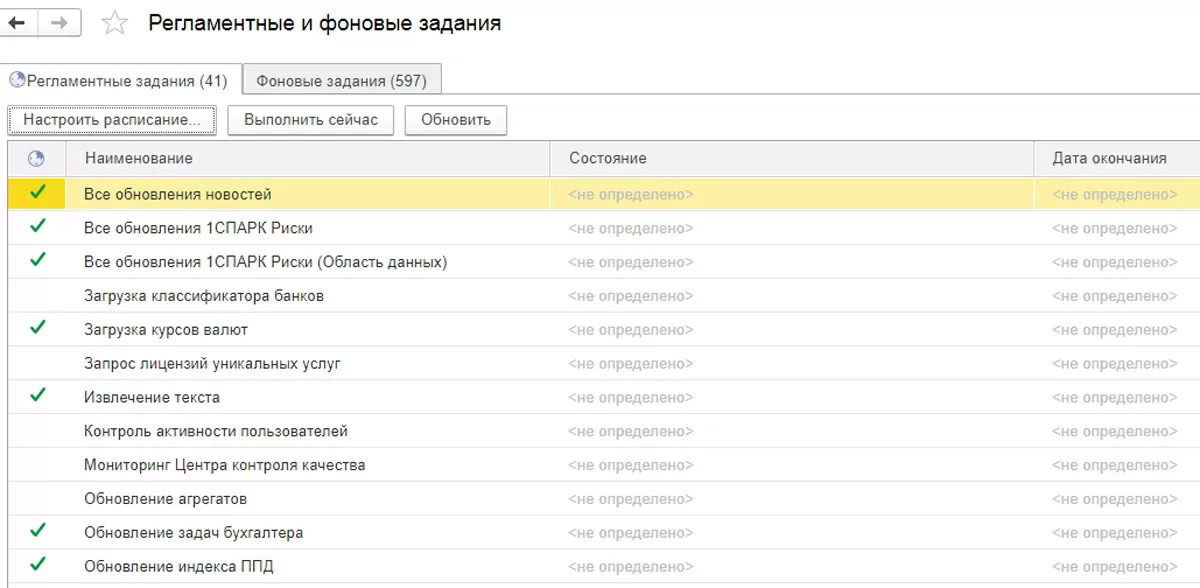
Task: Select row Обновление индекса ППД
Action: (604, 566)
